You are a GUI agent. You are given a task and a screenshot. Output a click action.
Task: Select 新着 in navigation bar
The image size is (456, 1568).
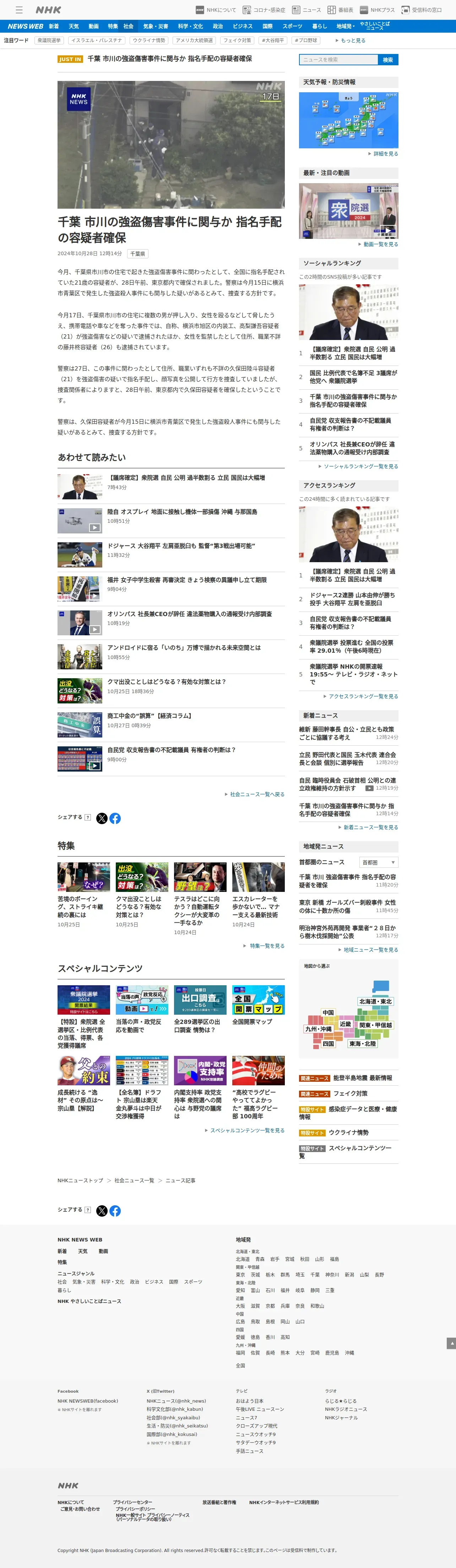coord(54,26)
